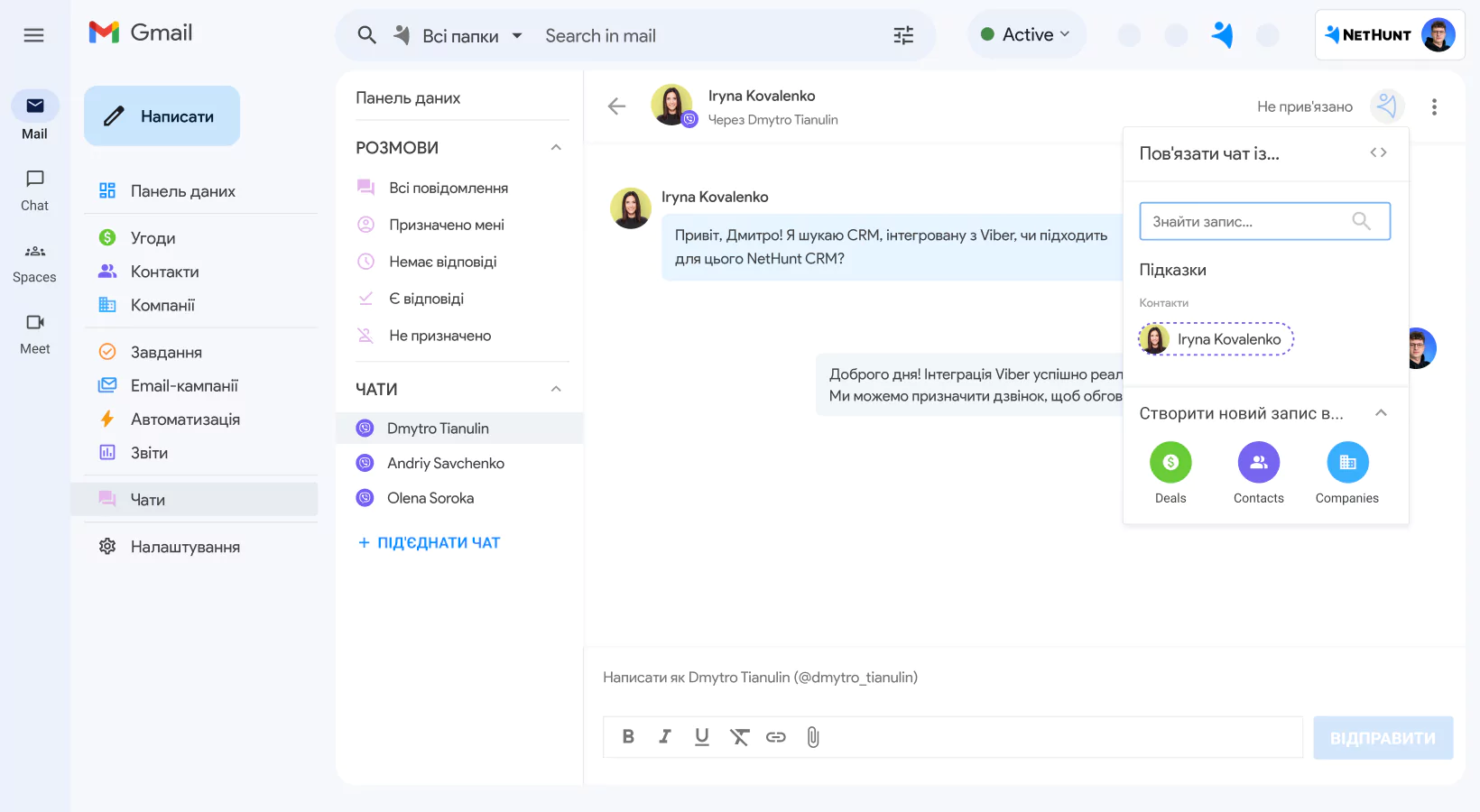This screenshot has width=1480, height=812.
Task: Toggle underline formatting
Action: 702,737
